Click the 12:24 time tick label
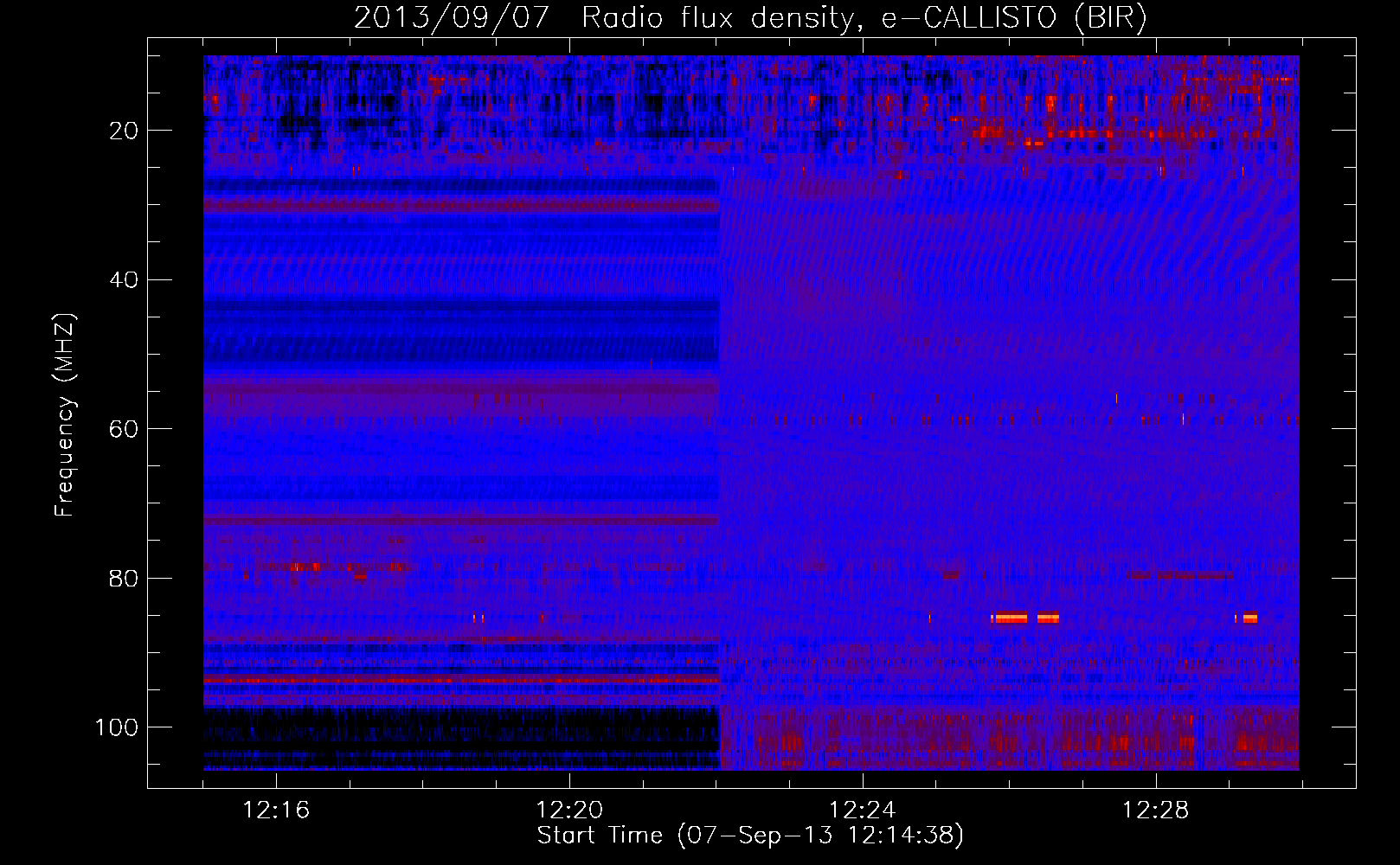The height and width of the screenshot is (865, 1400). (x=863, y=811)
